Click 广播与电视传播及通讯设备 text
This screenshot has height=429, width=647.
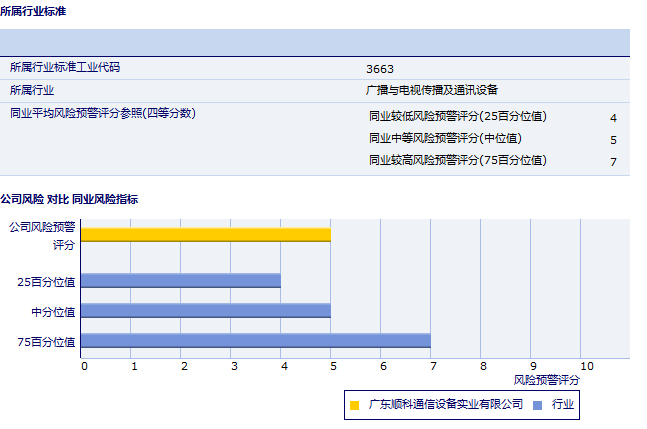[432, 90]
